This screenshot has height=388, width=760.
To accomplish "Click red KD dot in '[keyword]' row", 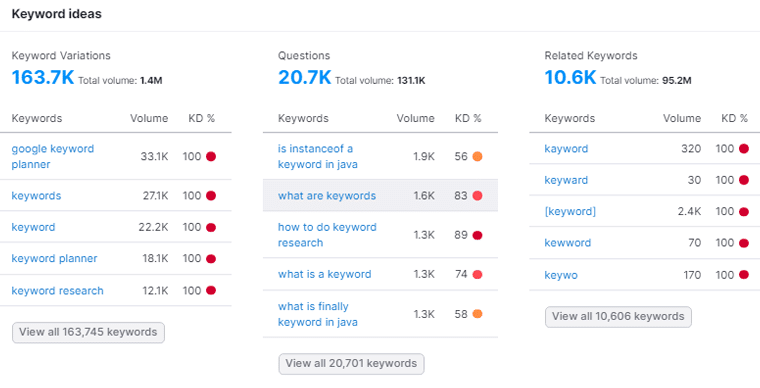I will [x=744, y=212].
